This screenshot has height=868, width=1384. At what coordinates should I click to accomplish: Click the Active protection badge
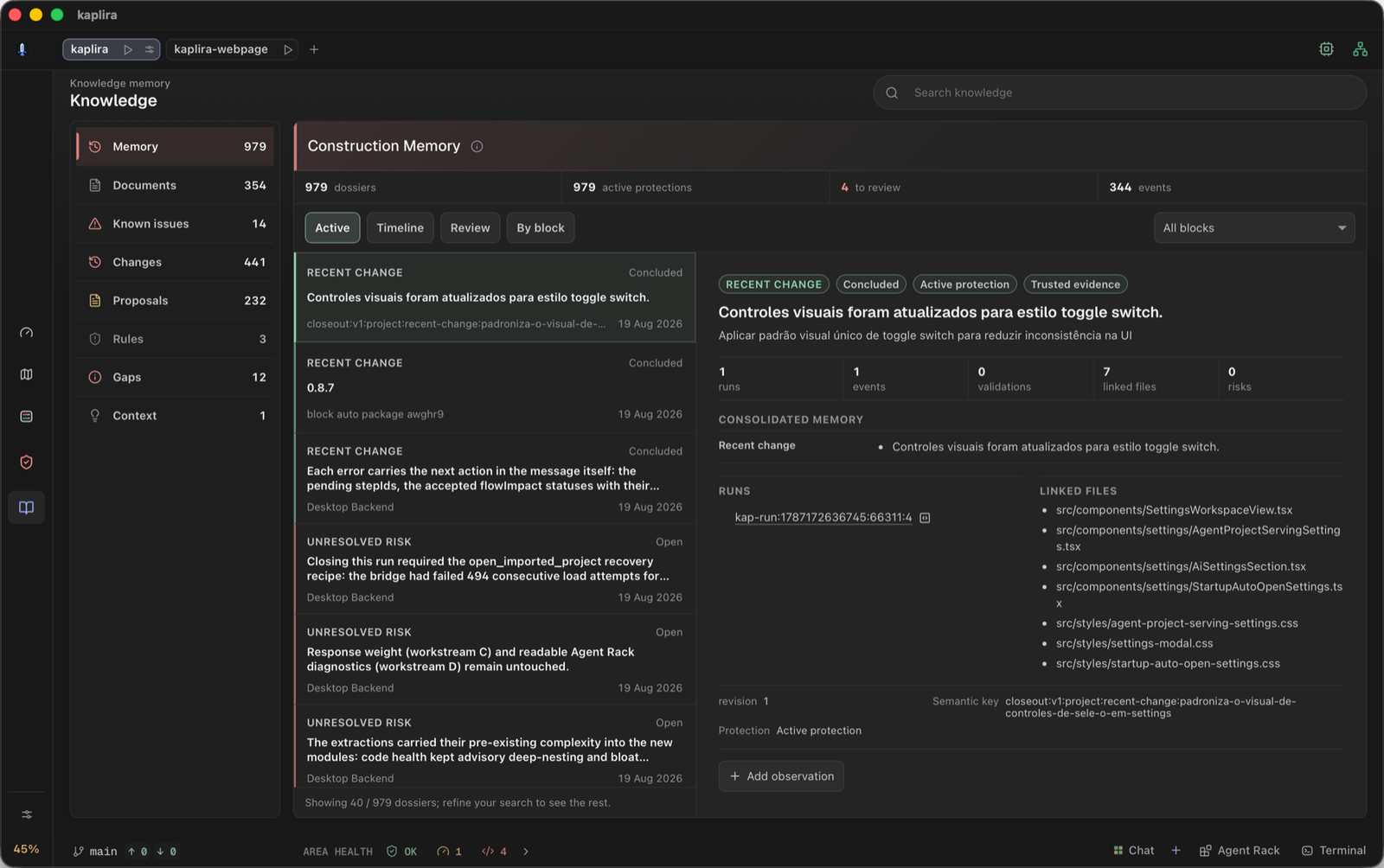[x=964, y=284]
